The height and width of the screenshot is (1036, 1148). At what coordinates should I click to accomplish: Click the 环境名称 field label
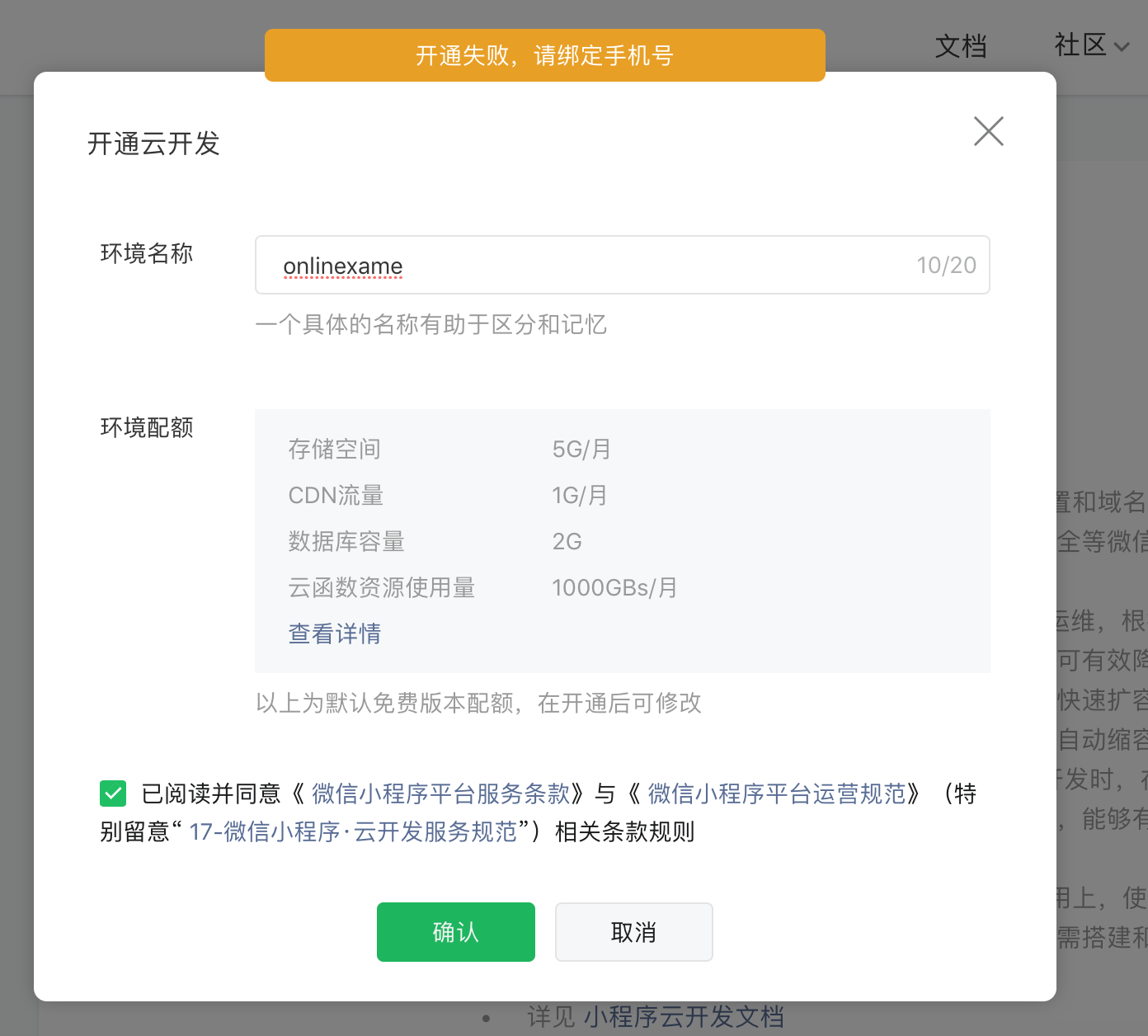[147, 253]
